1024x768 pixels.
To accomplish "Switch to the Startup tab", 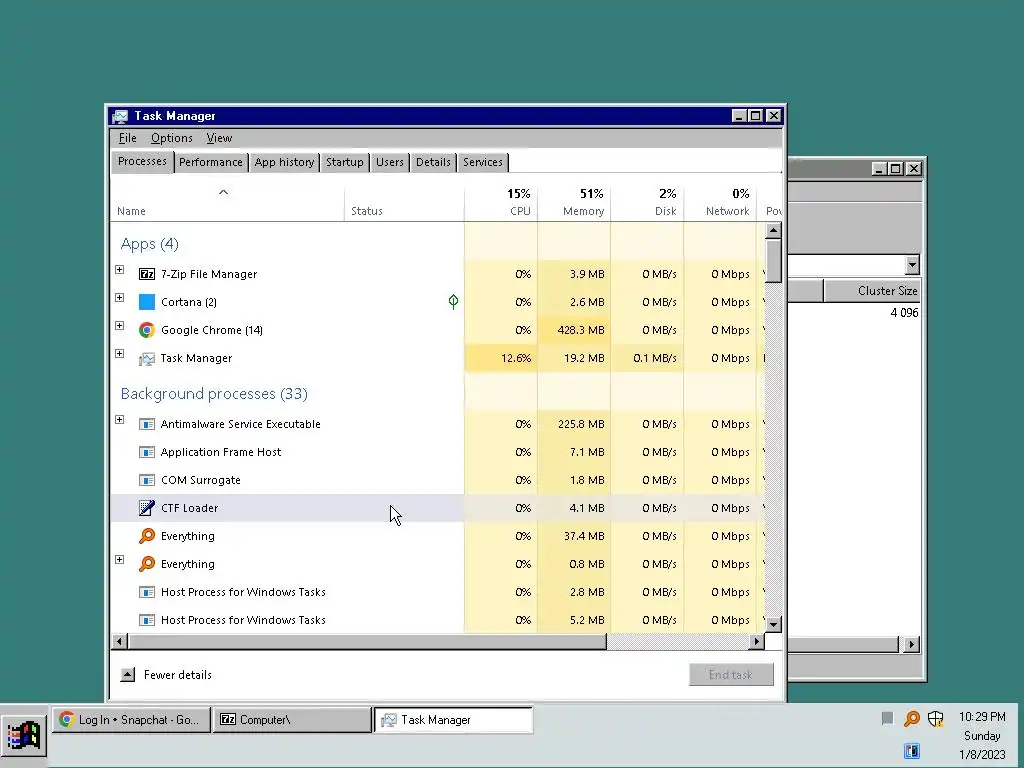I will click(345, 163).
